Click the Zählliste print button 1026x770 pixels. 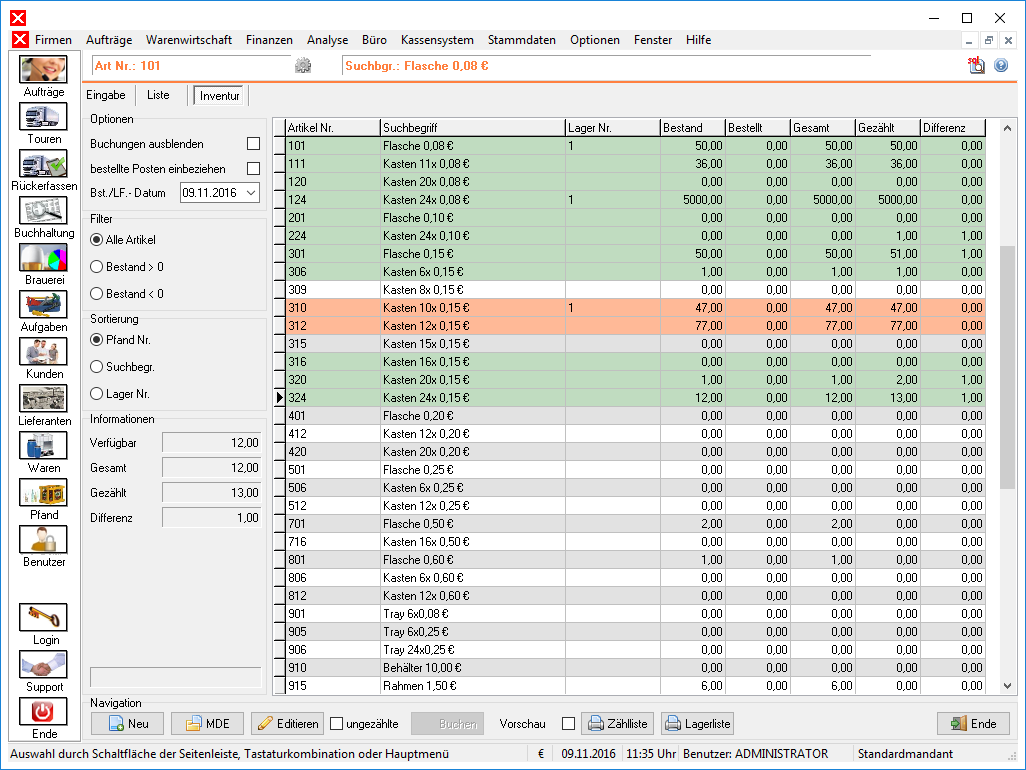tap(617, 724)
